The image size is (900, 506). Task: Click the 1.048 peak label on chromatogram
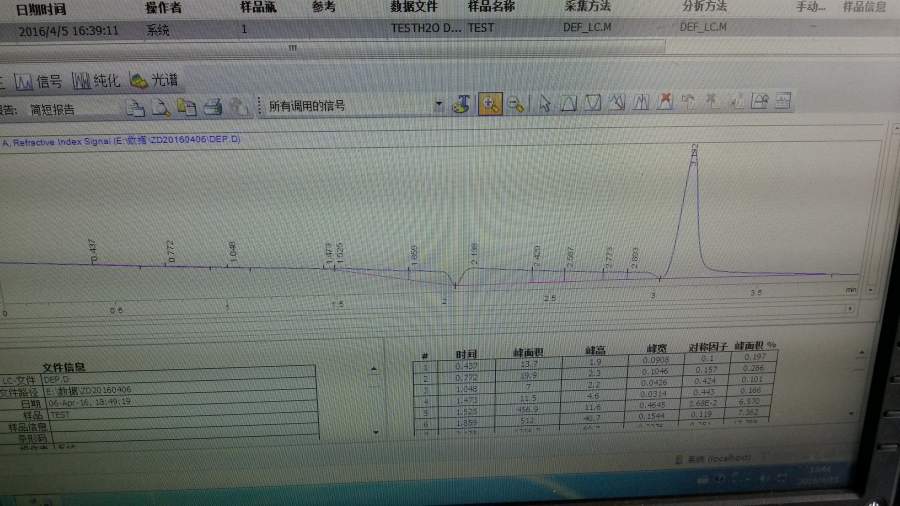click(232, 252)
